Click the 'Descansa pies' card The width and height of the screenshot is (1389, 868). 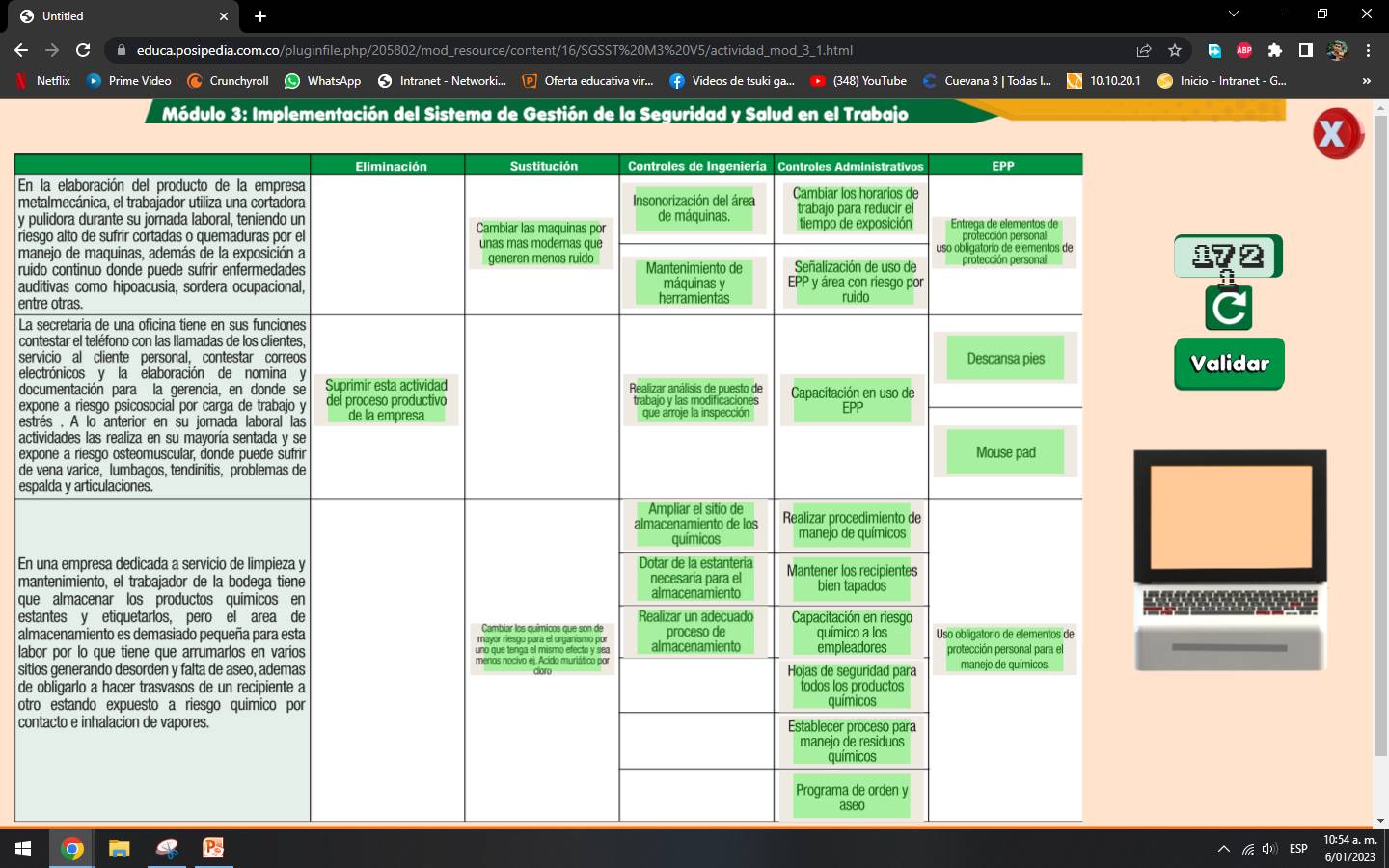pyautogui.click(x=1005, y=359)
